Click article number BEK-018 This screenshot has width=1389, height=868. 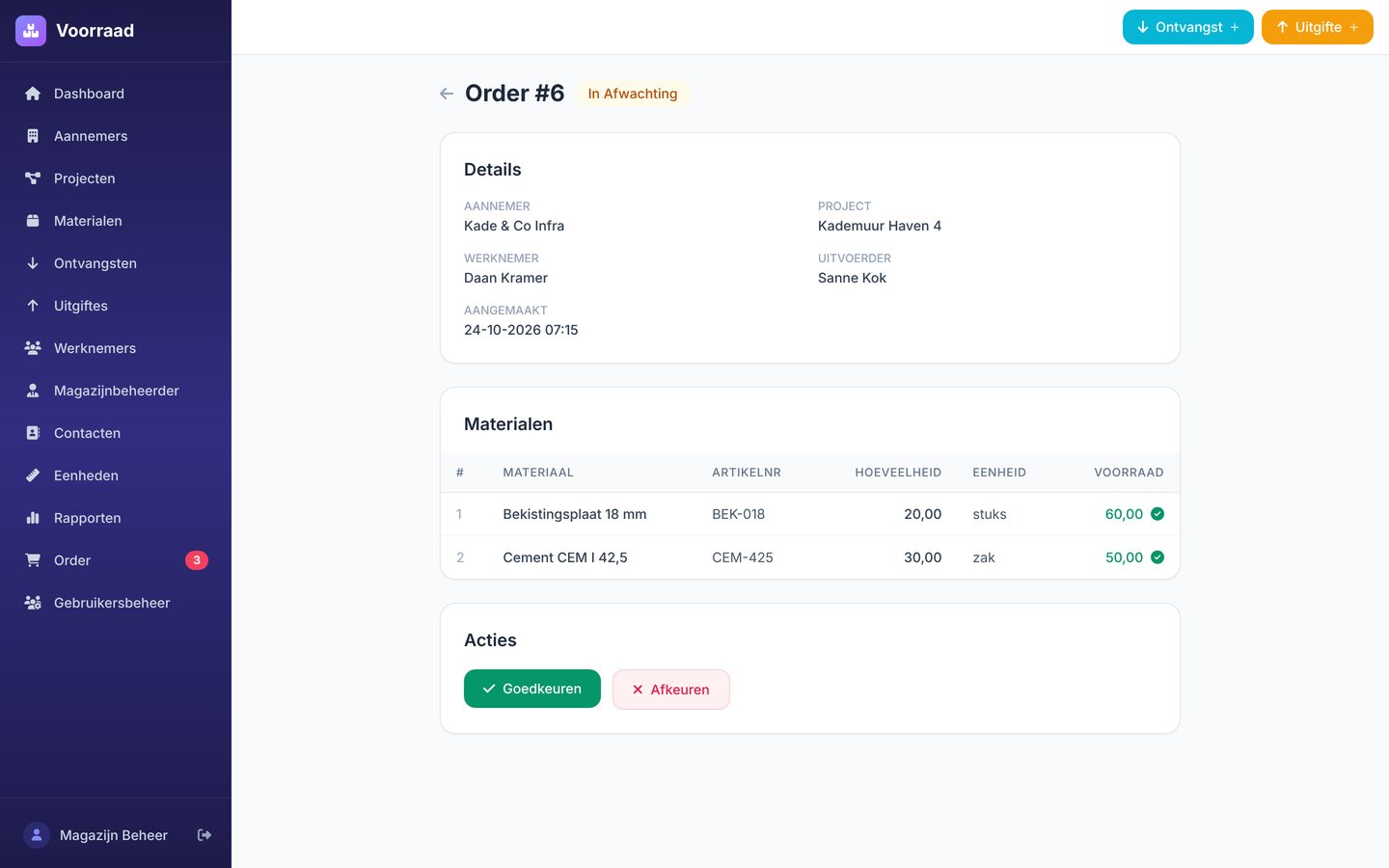(739, 514)
